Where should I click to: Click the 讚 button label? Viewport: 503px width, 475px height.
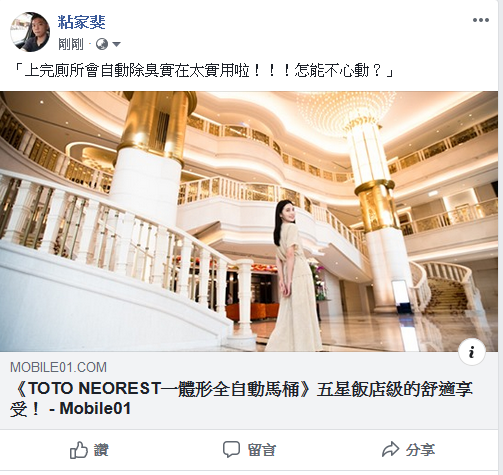point(101,450)
